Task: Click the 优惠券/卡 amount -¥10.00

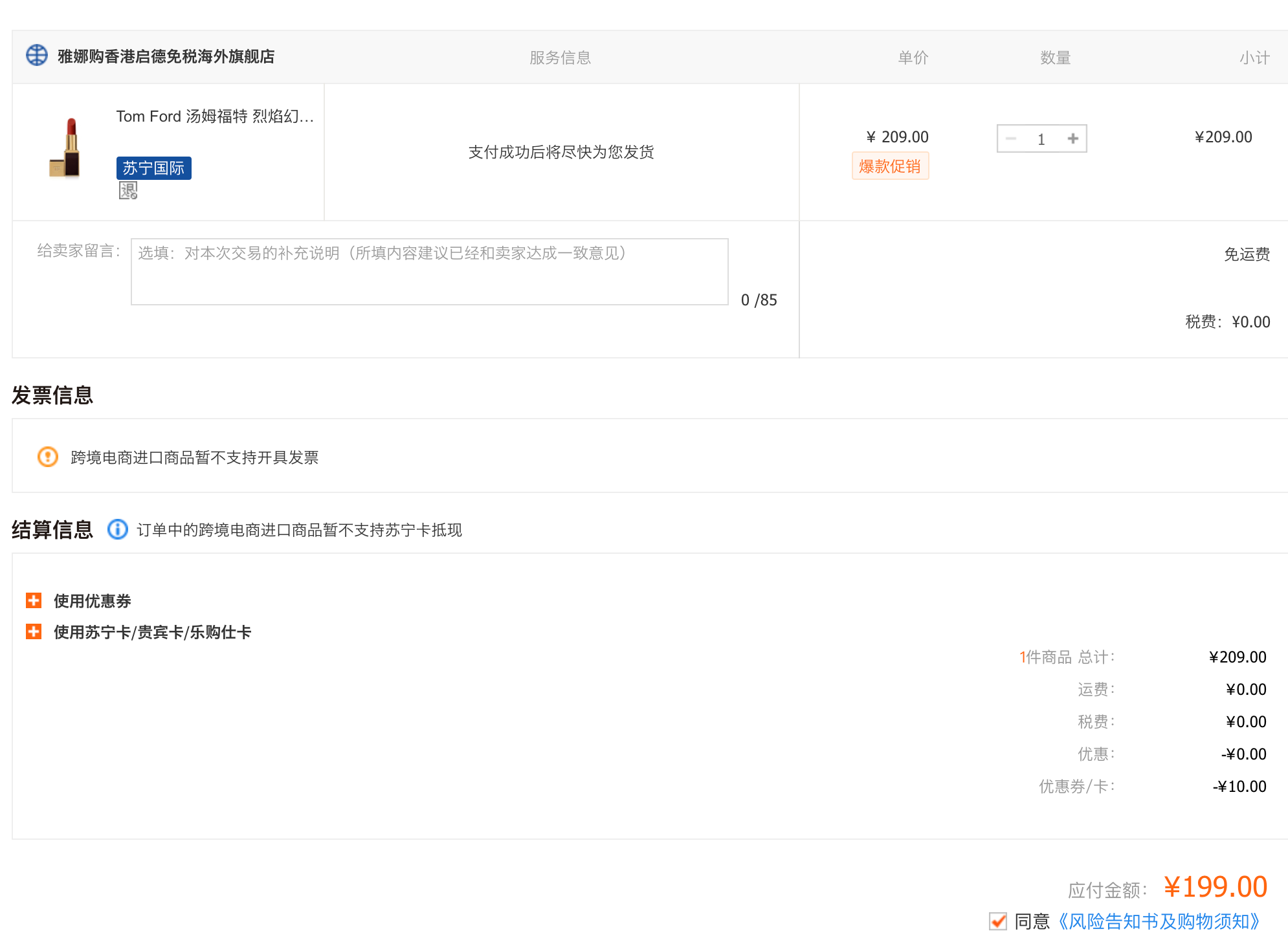Action: click(1239, 787)
